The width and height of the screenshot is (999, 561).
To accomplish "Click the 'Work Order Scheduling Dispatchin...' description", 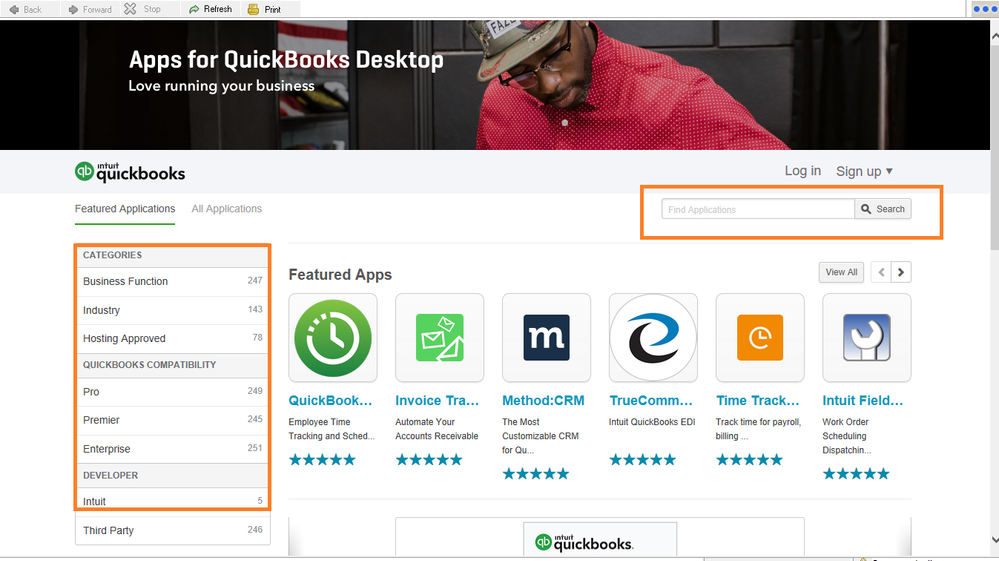I will click(x=847, y=436).
